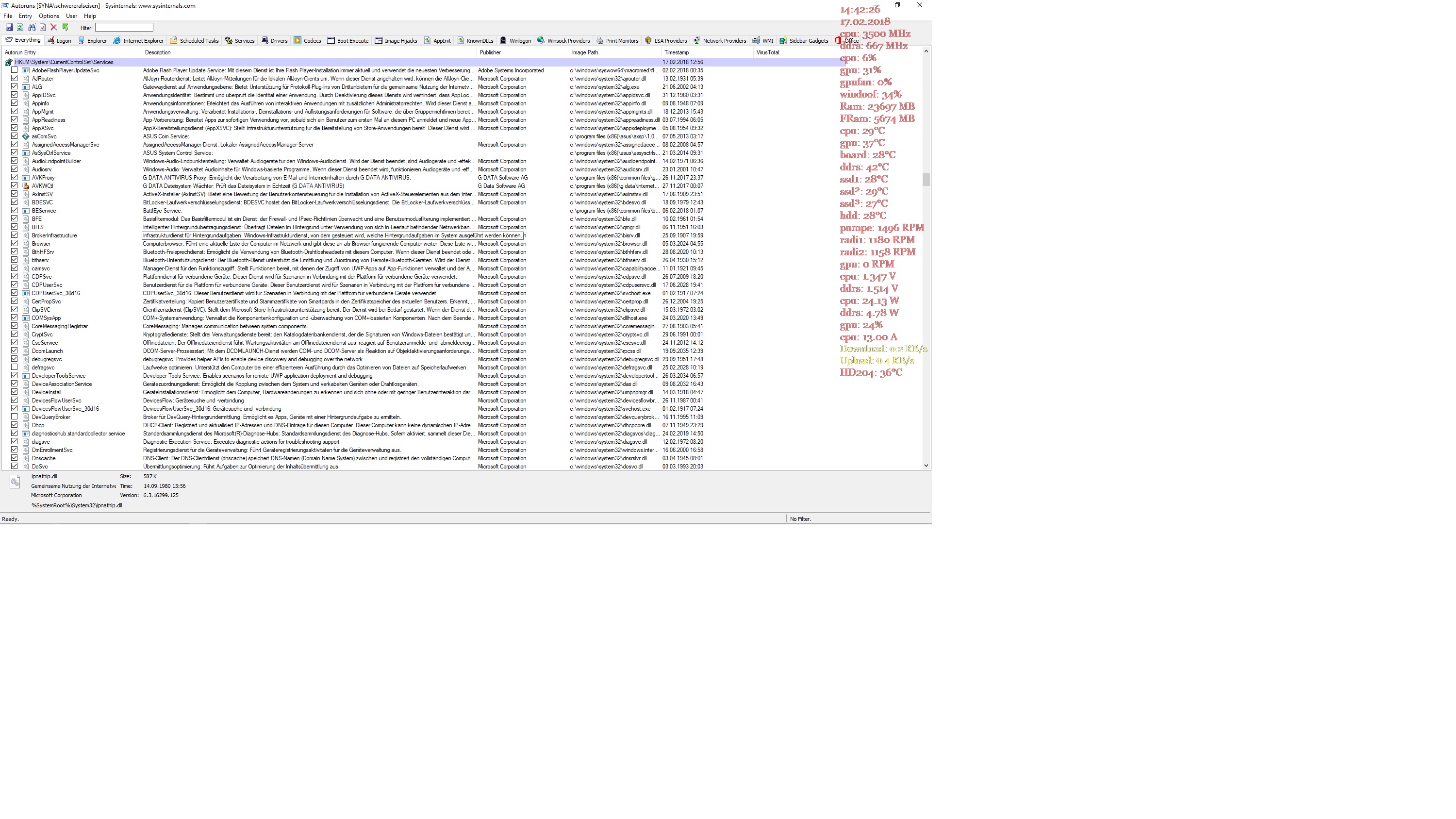This screenshot has width=1456, height=819.
Task: Open the File menu
Action: 8,16
